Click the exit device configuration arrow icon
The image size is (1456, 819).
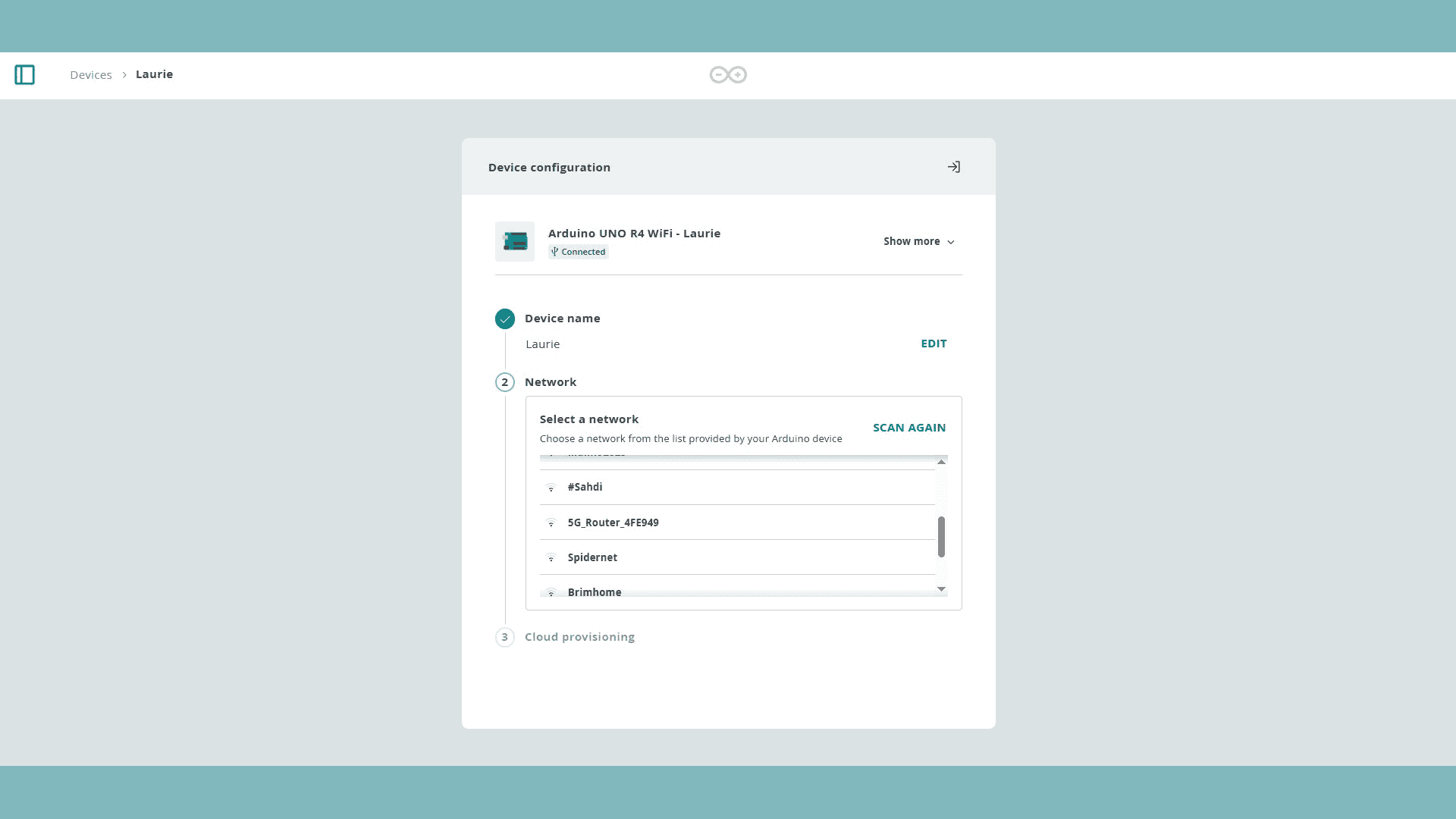pos(954,166)
